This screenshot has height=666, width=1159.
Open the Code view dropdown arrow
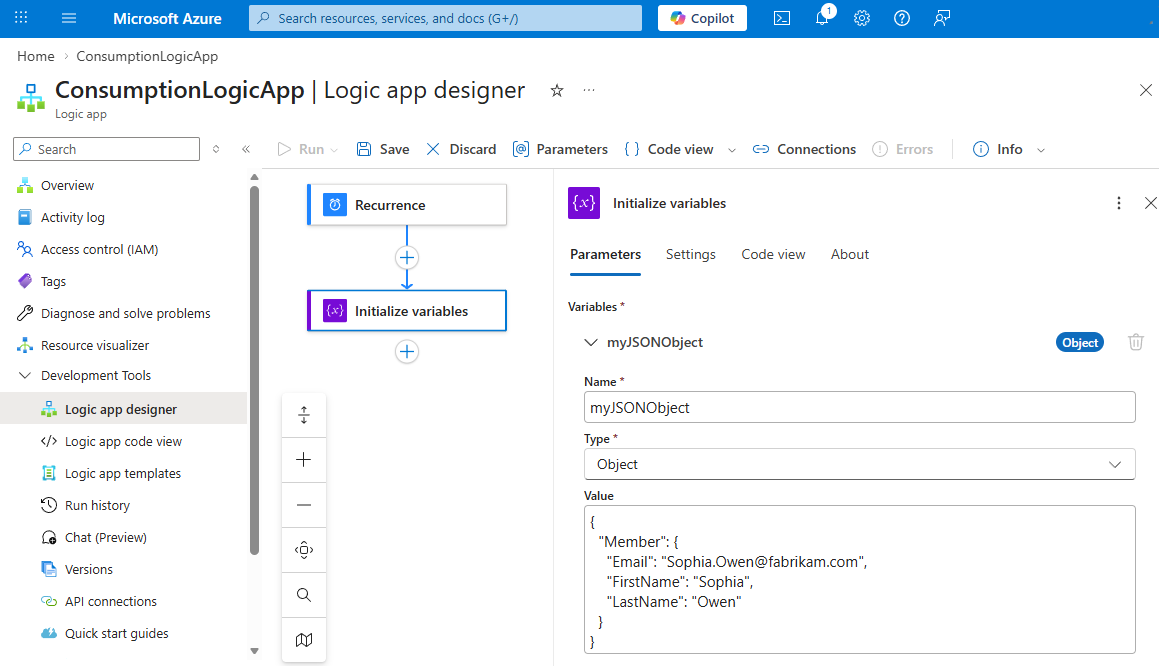(x=732, y=150)
